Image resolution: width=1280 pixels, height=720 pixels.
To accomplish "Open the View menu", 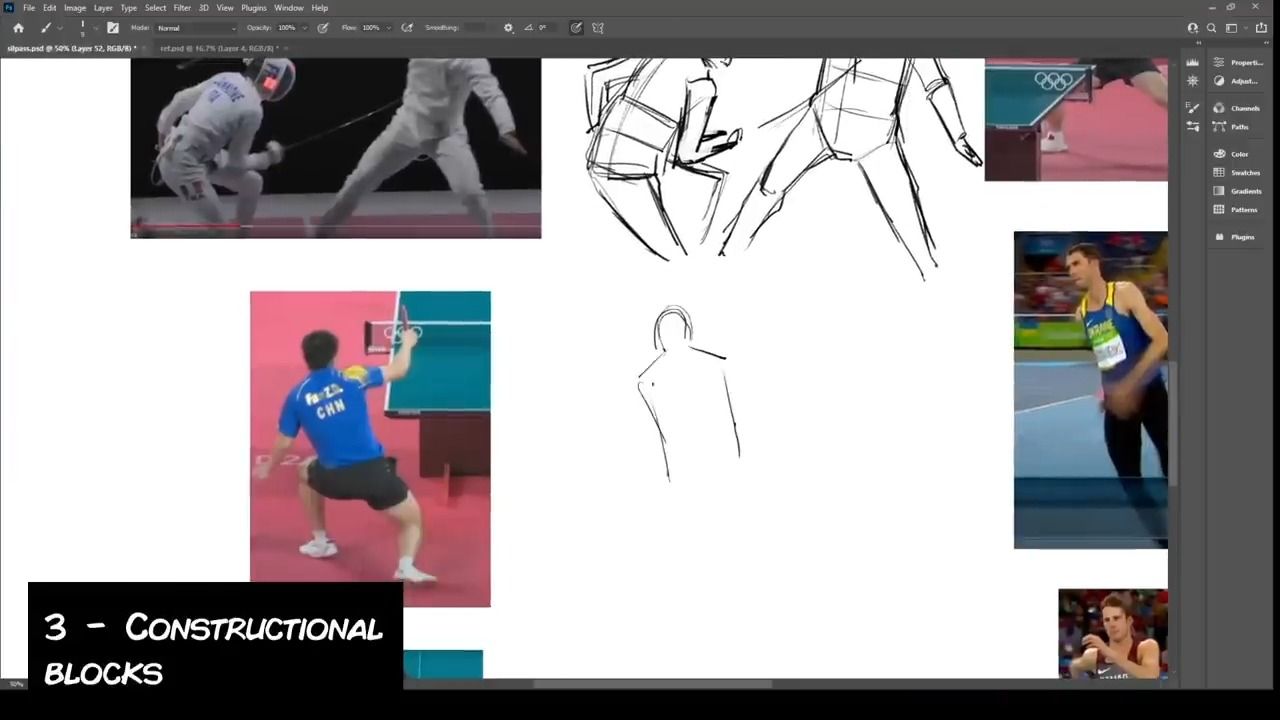I will pos(225,8).
